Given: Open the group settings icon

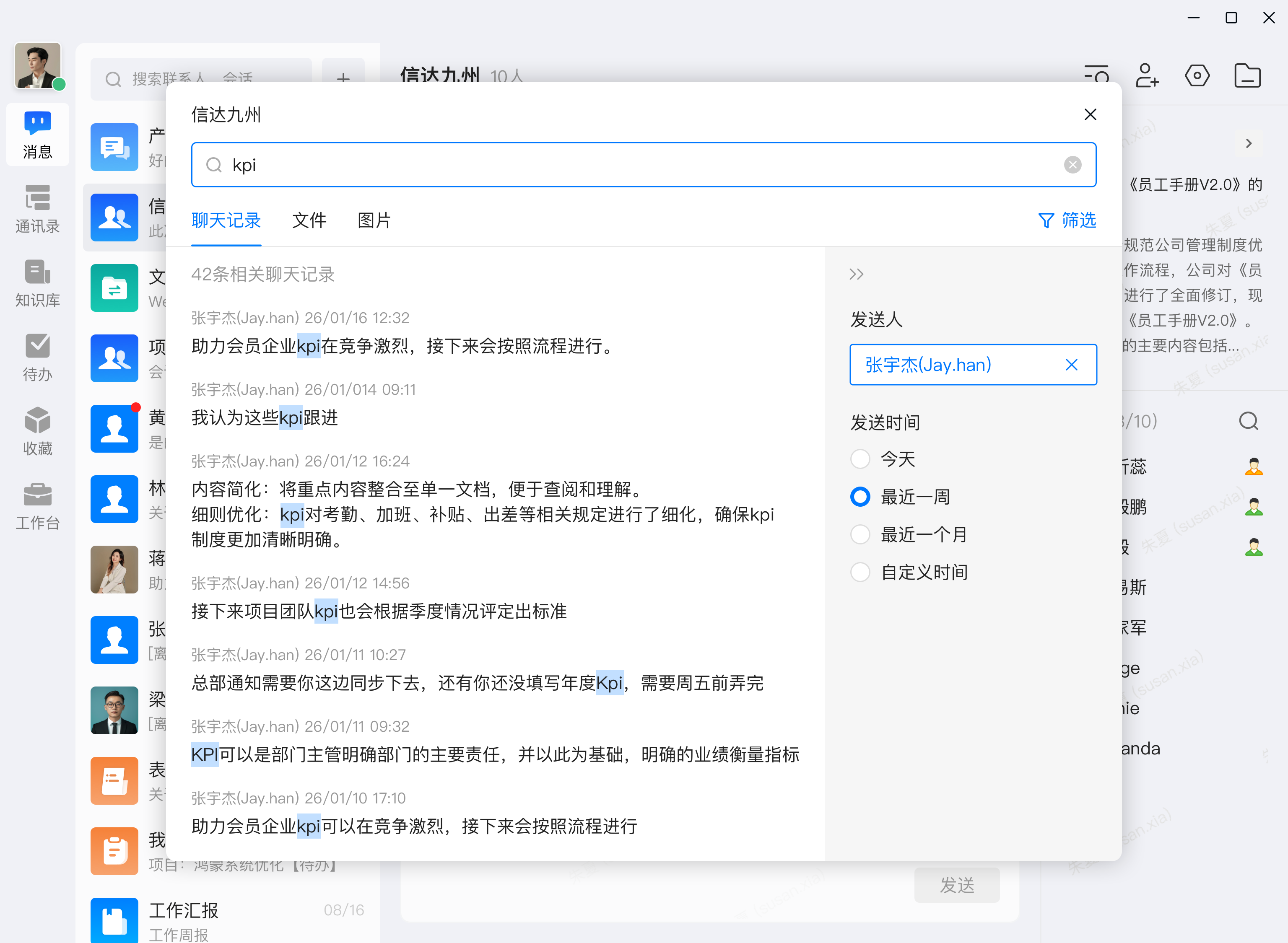Looking at the screenshot, I should (1198, 76).
